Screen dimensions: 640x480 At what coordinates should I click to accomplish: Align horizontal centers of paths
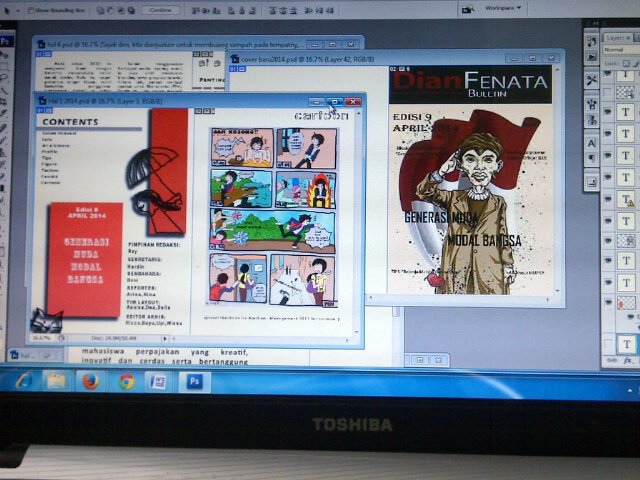[x=242, y=10]
